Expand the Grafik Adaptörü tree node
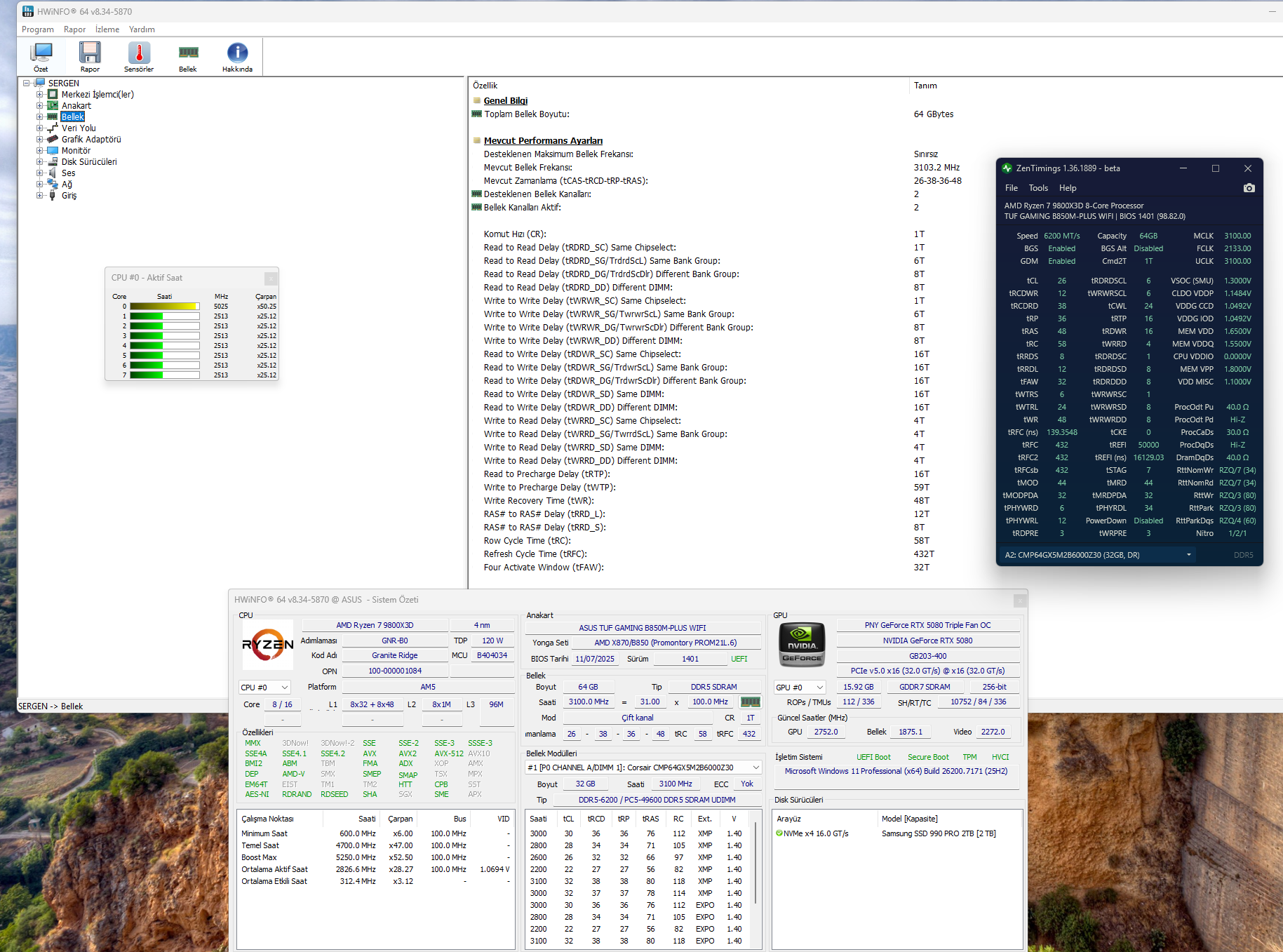The image size is (1283, 952). pos(40,139)
